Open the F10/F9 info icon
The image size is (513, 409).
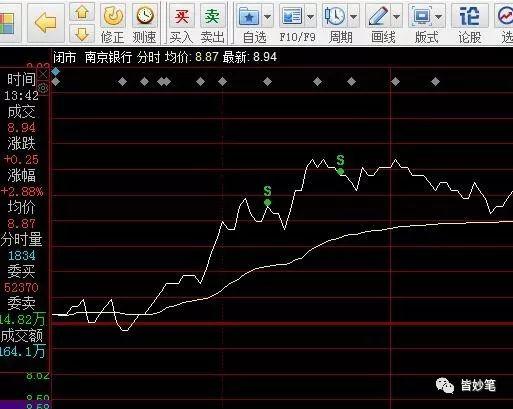(291, 16)
